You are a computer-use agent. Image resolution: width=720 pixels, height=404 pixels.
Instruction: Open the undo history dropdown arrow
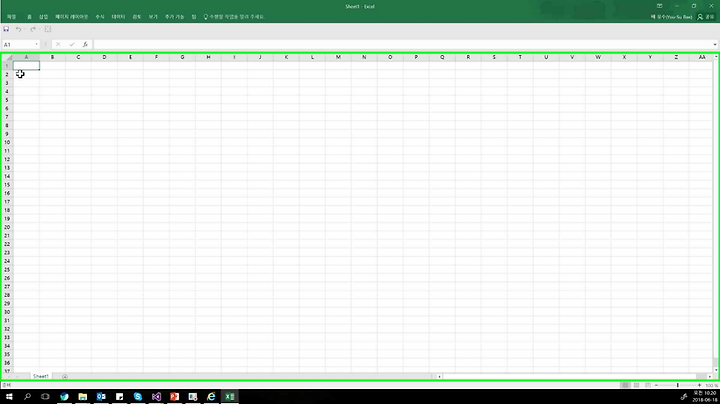tap(24, 29)
